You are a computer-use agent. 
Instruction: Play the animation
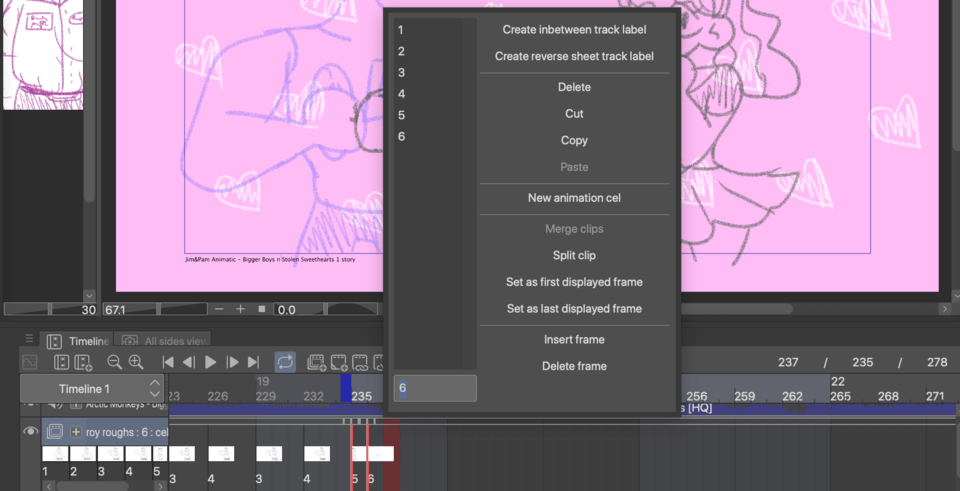(210, 362)
